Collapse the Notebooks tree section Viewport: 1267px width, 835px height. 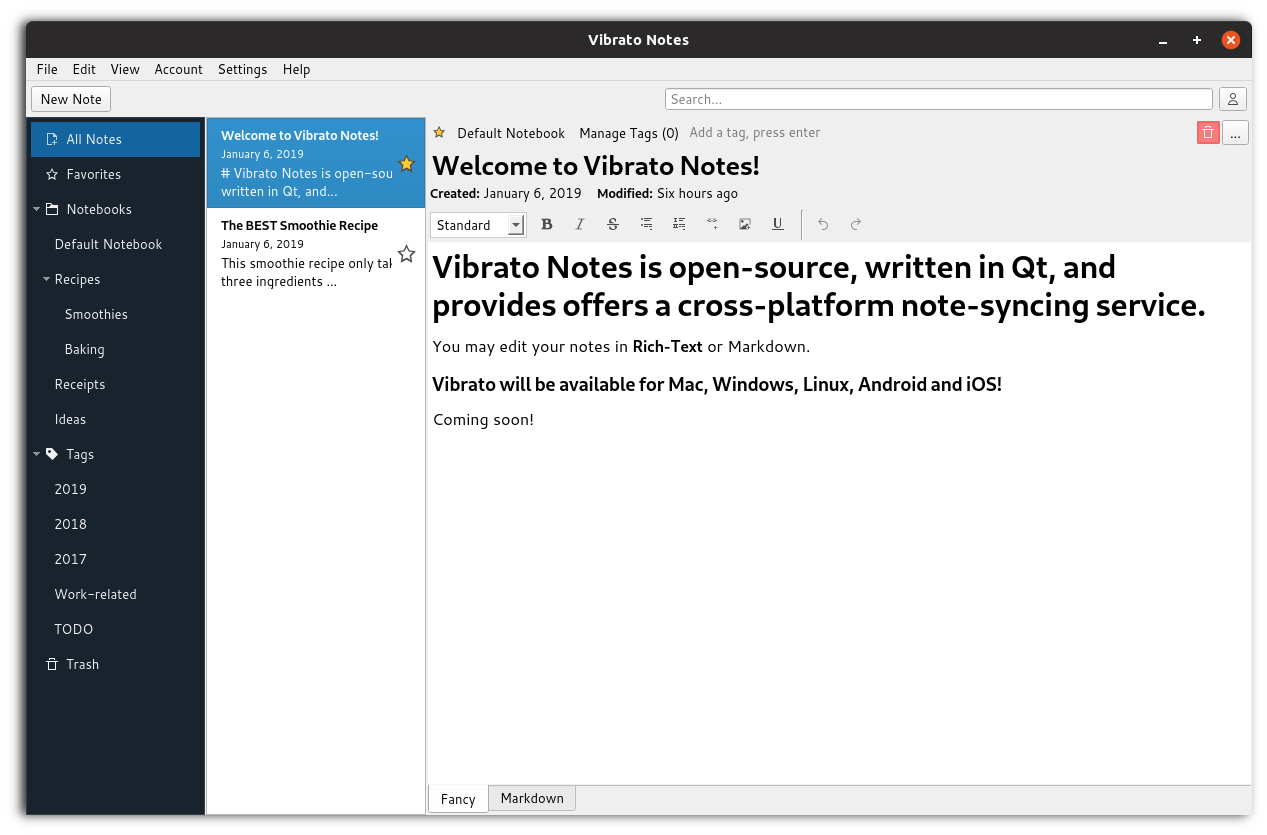[x=37, y=209]
